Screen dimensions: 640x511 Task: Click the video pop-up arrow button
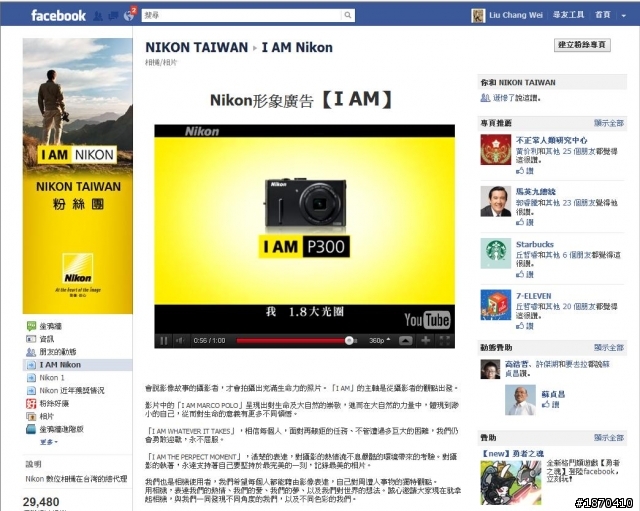click(405, 340)
